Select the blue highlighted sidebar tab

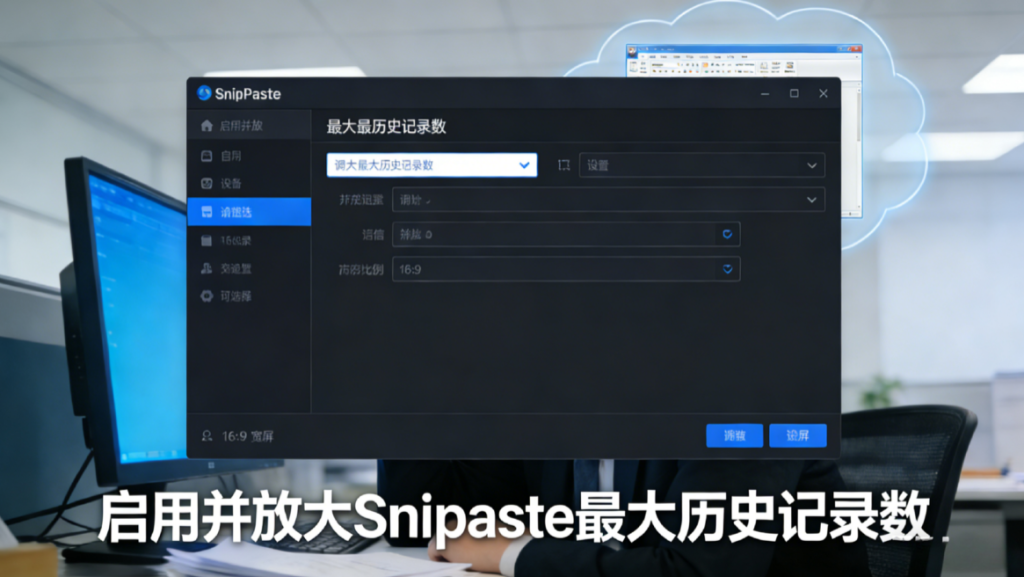(x=249, y=212)
